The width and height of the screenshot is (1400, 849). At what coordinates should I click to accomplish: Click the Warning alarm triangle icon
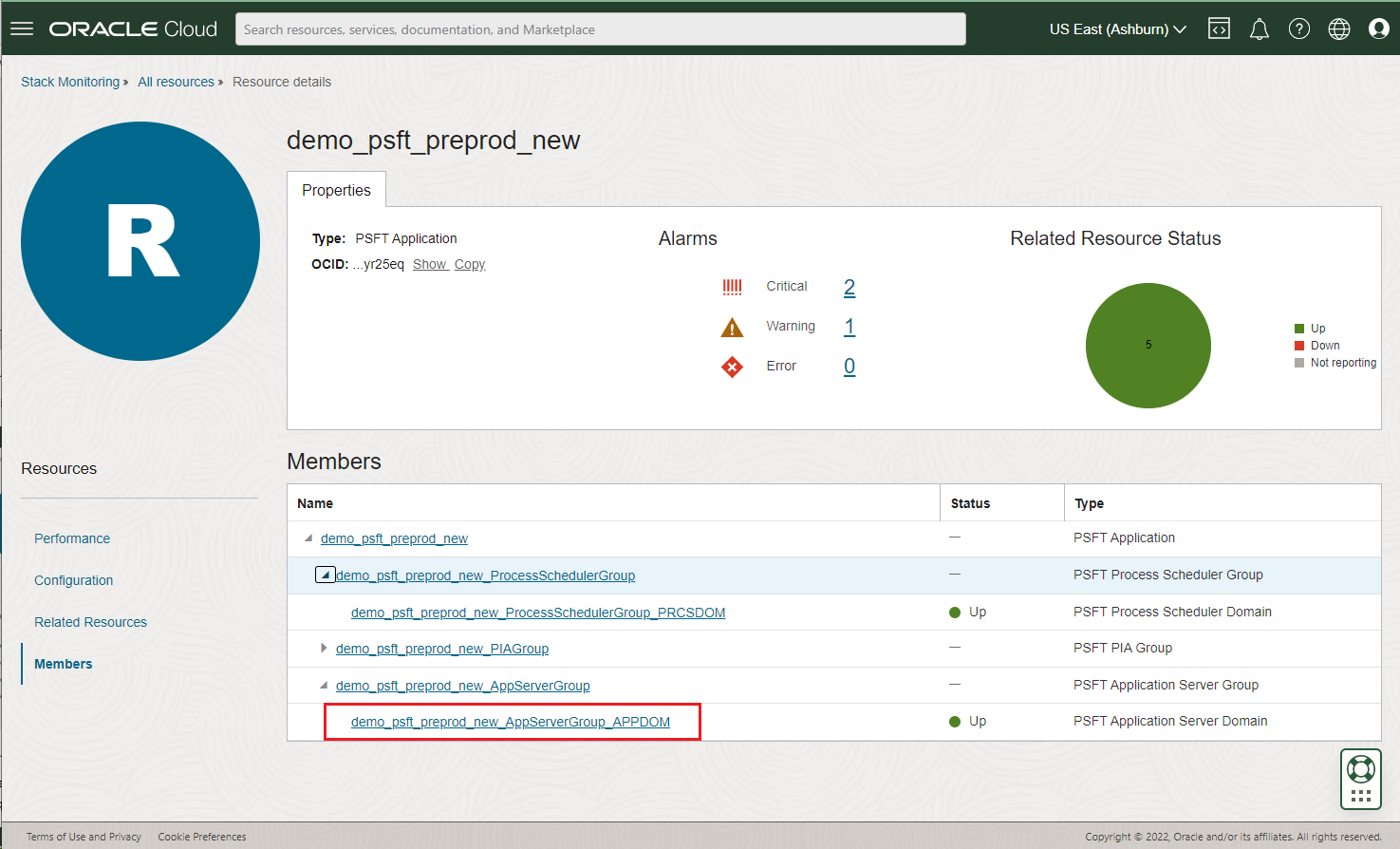(x=732, y=326)
